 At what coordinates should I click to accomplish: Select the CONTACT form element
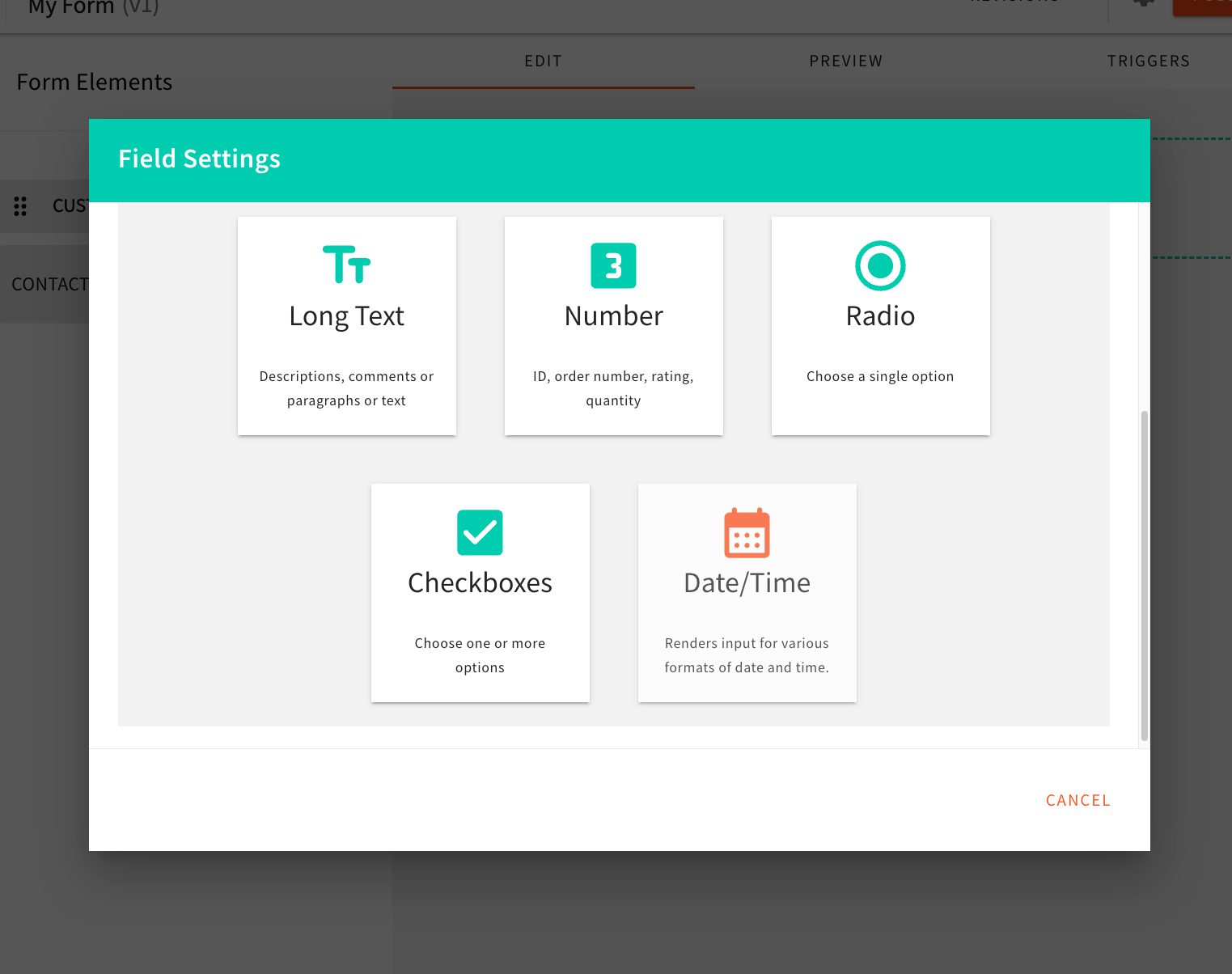pyautogui.click(x=49, y=285)
